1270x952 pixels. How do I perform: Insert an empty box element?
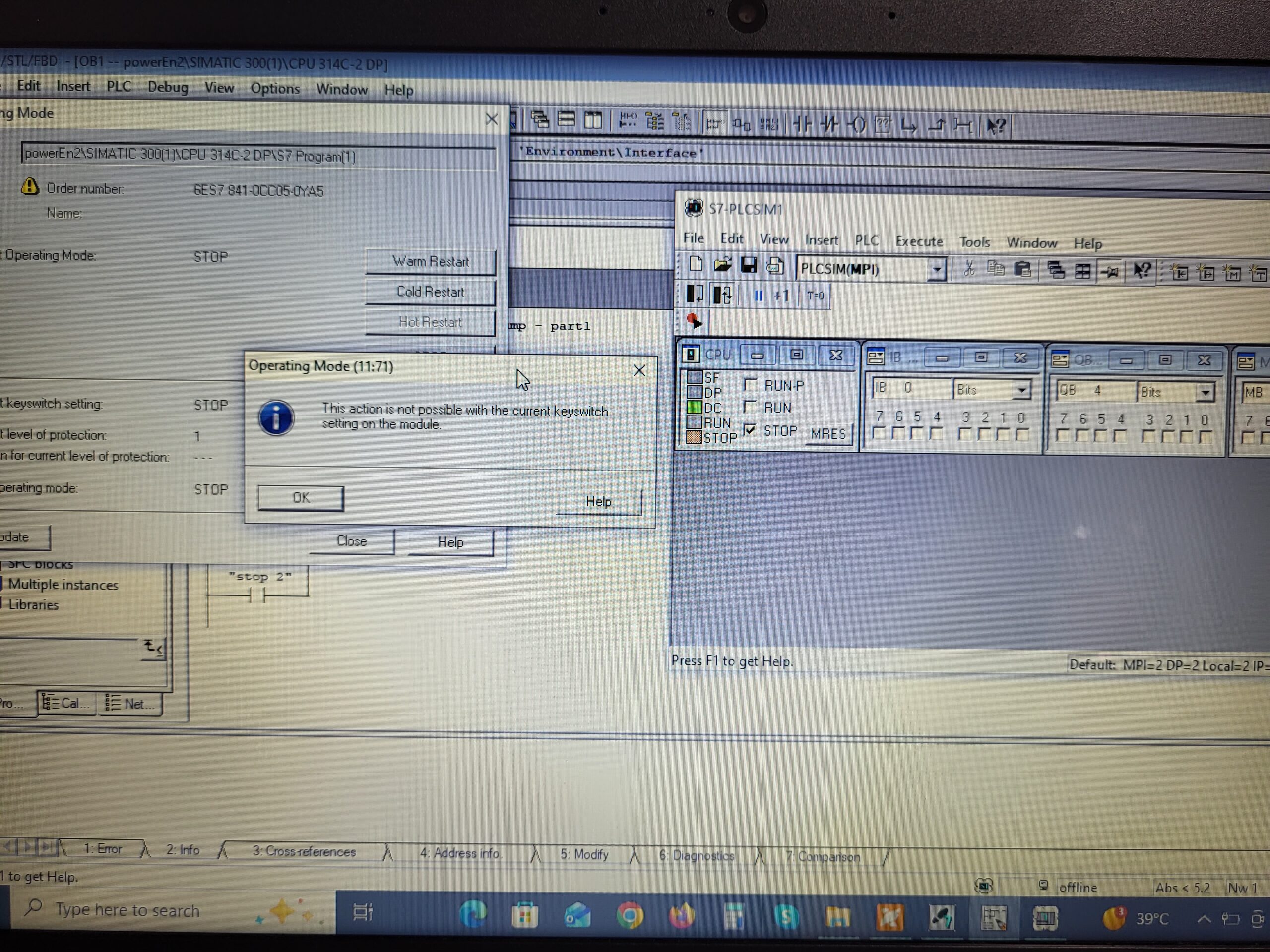tap(883, 125)
